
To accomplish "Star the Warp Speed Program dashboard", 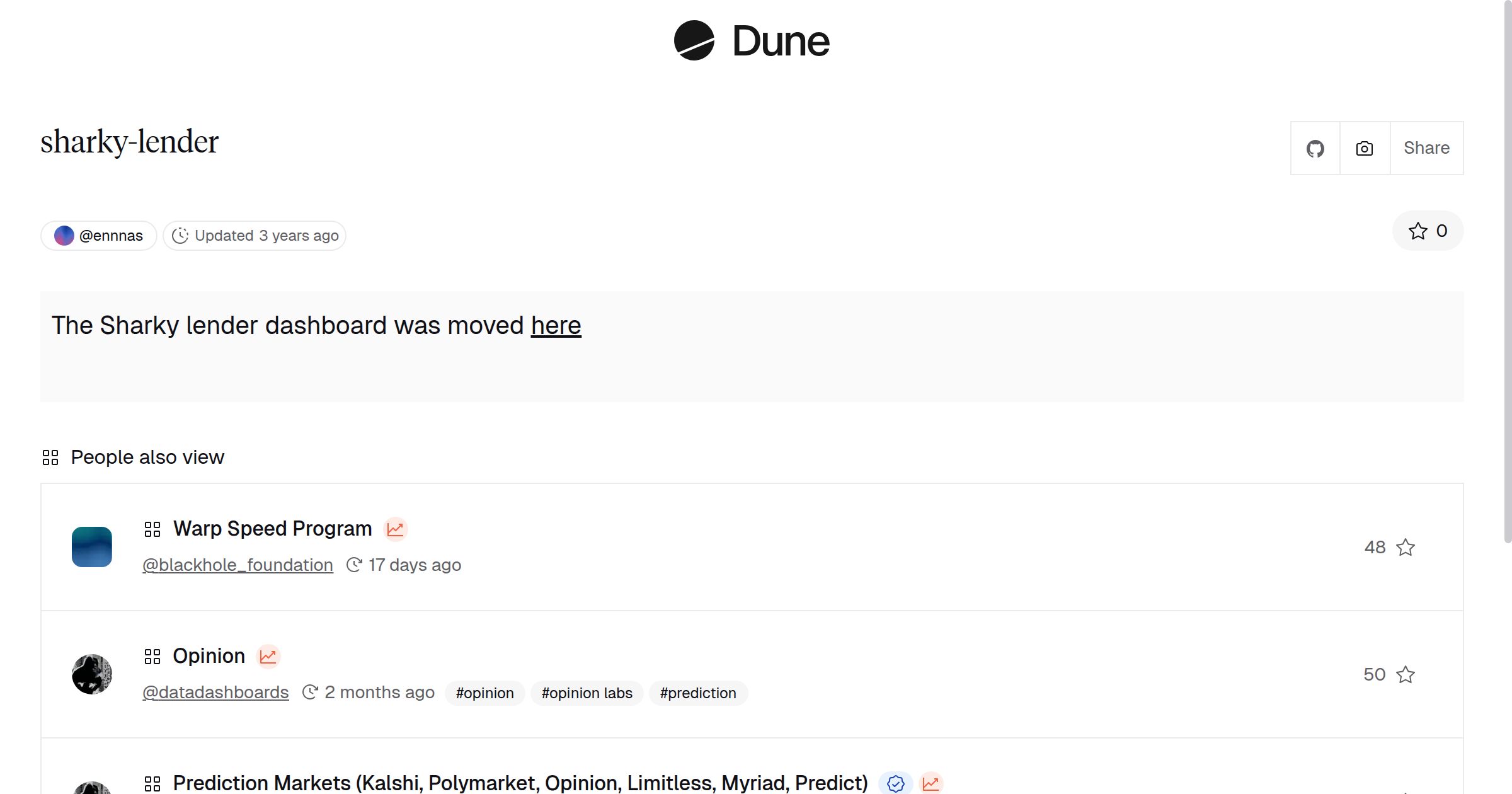I will tap(1406, 548).
